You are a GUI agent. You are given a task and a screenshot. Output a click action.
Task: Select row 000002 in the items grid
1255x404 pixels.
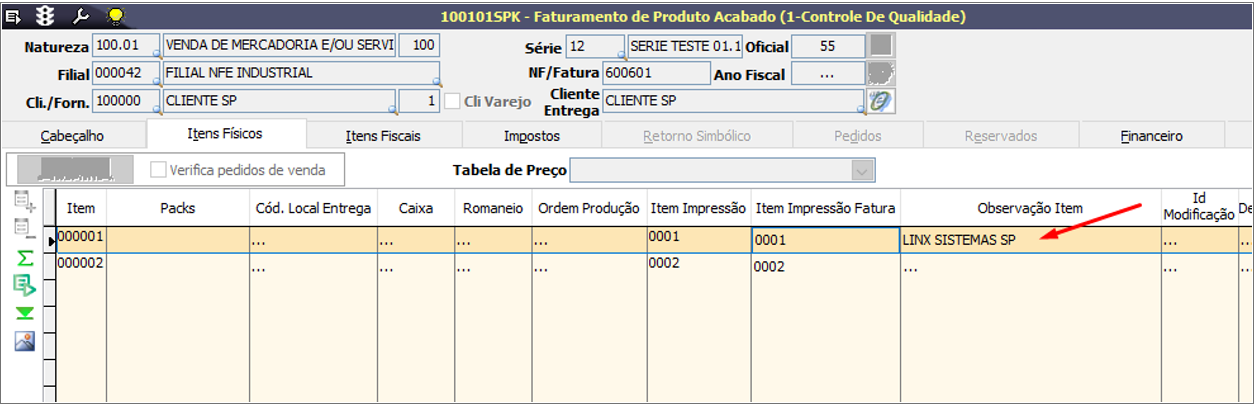80,262
